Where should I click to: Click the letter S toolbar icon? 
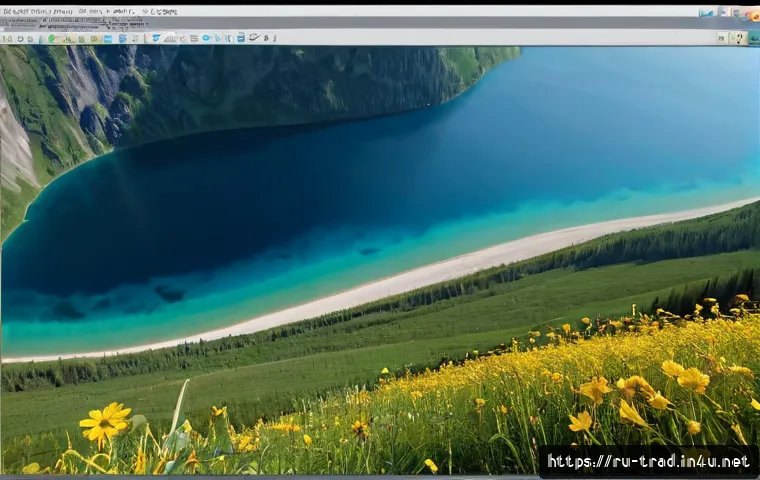266,38
